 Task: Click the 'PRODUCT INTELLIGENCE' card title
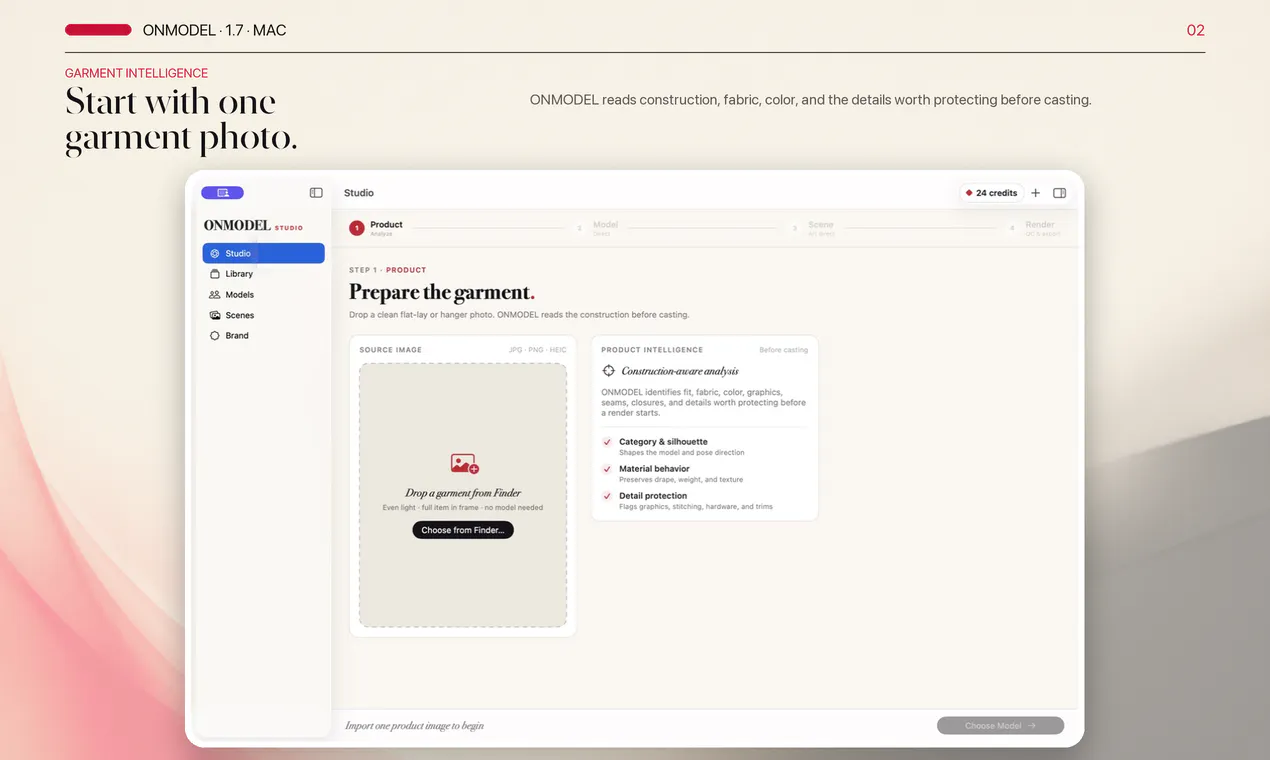[652, 350]
